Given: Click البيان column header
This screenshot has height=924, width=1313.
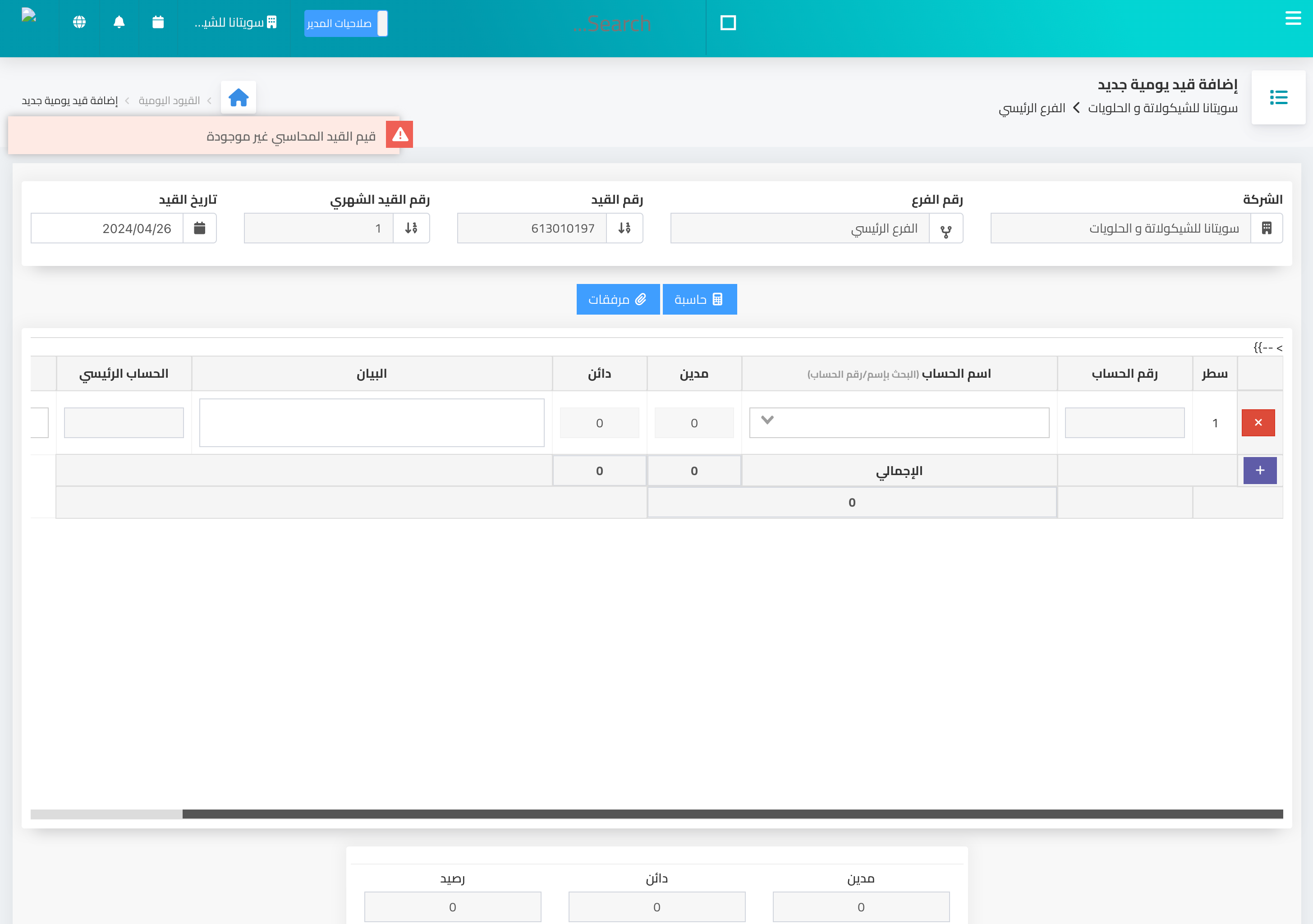Looking at the screenshot, I should pyautogui.click(x=372, y=373).
